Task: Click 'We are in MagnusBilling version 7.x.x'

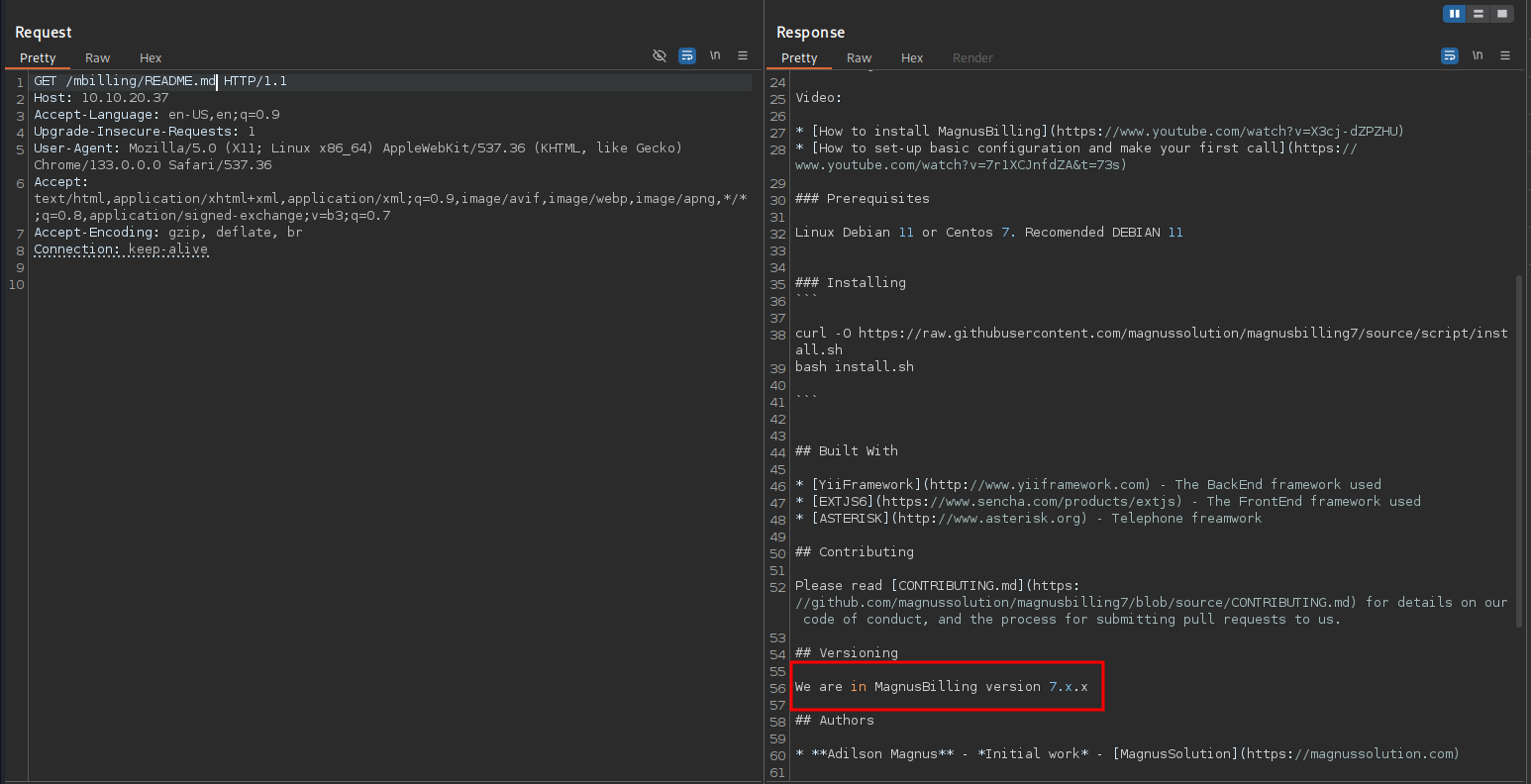Action: coord(941,687)
